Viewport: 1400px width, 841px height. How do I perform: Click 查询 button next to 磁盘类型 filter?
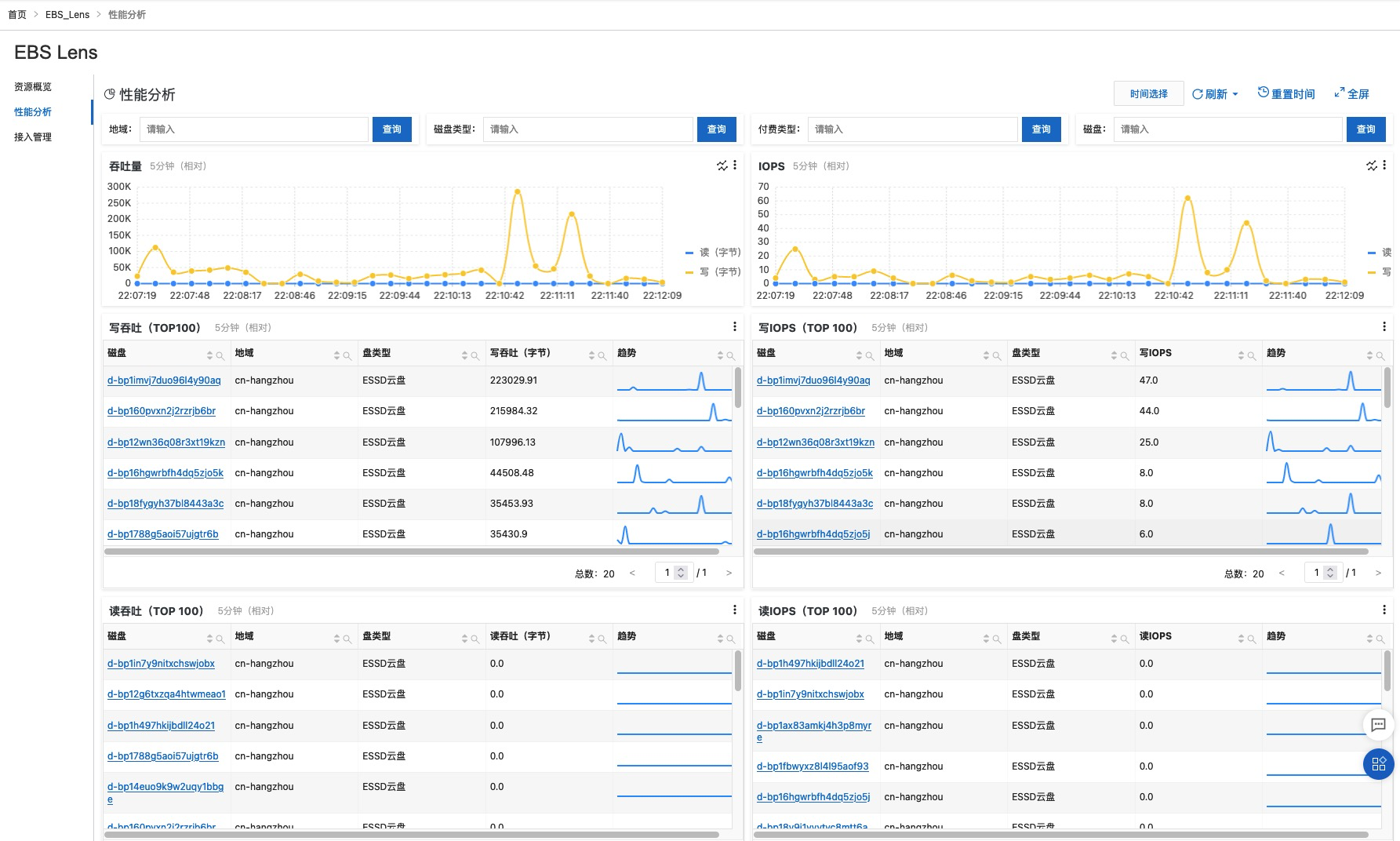pyautogui.click(x=716, y=129)
